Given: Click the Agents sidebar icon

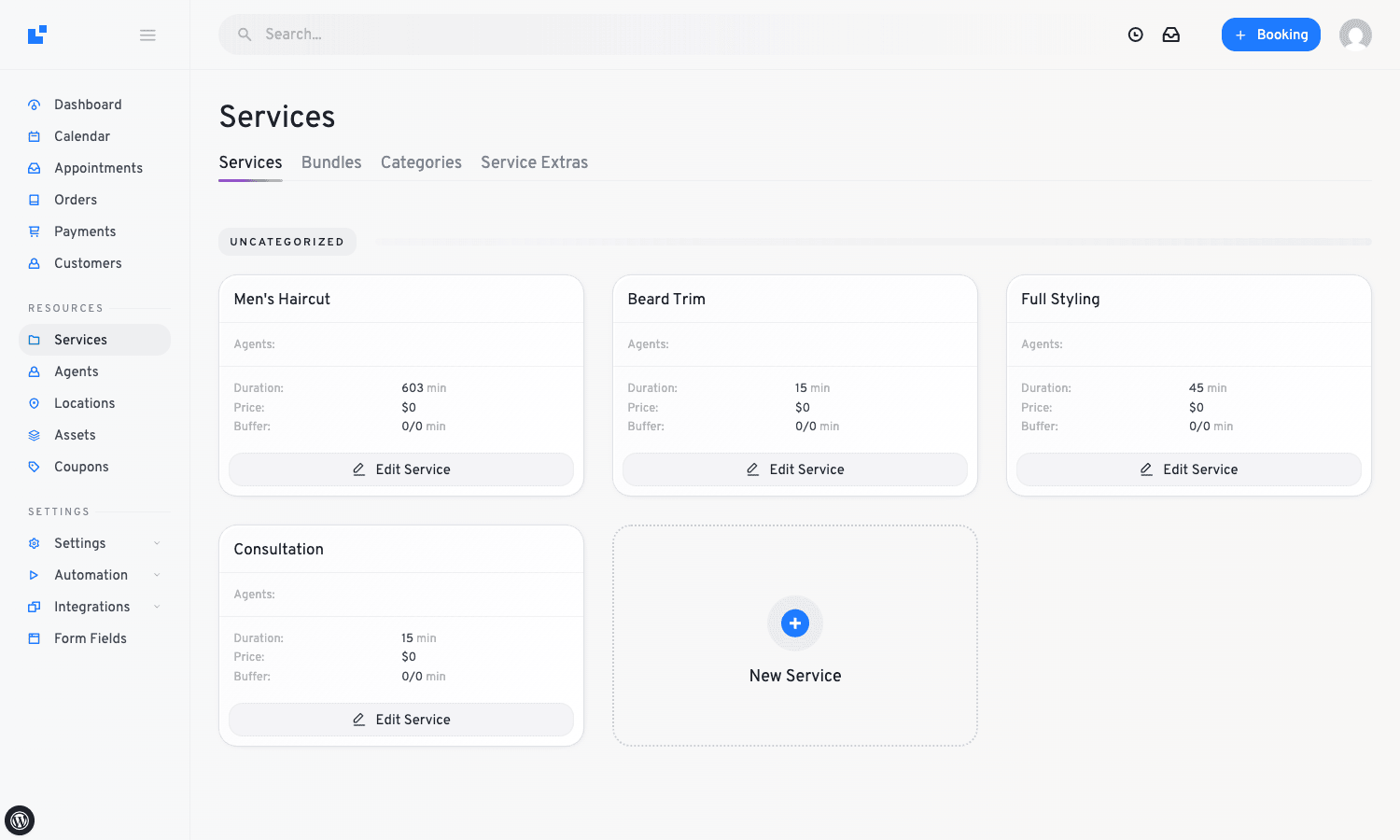Looking at the screenshot, I should point(35,371).
